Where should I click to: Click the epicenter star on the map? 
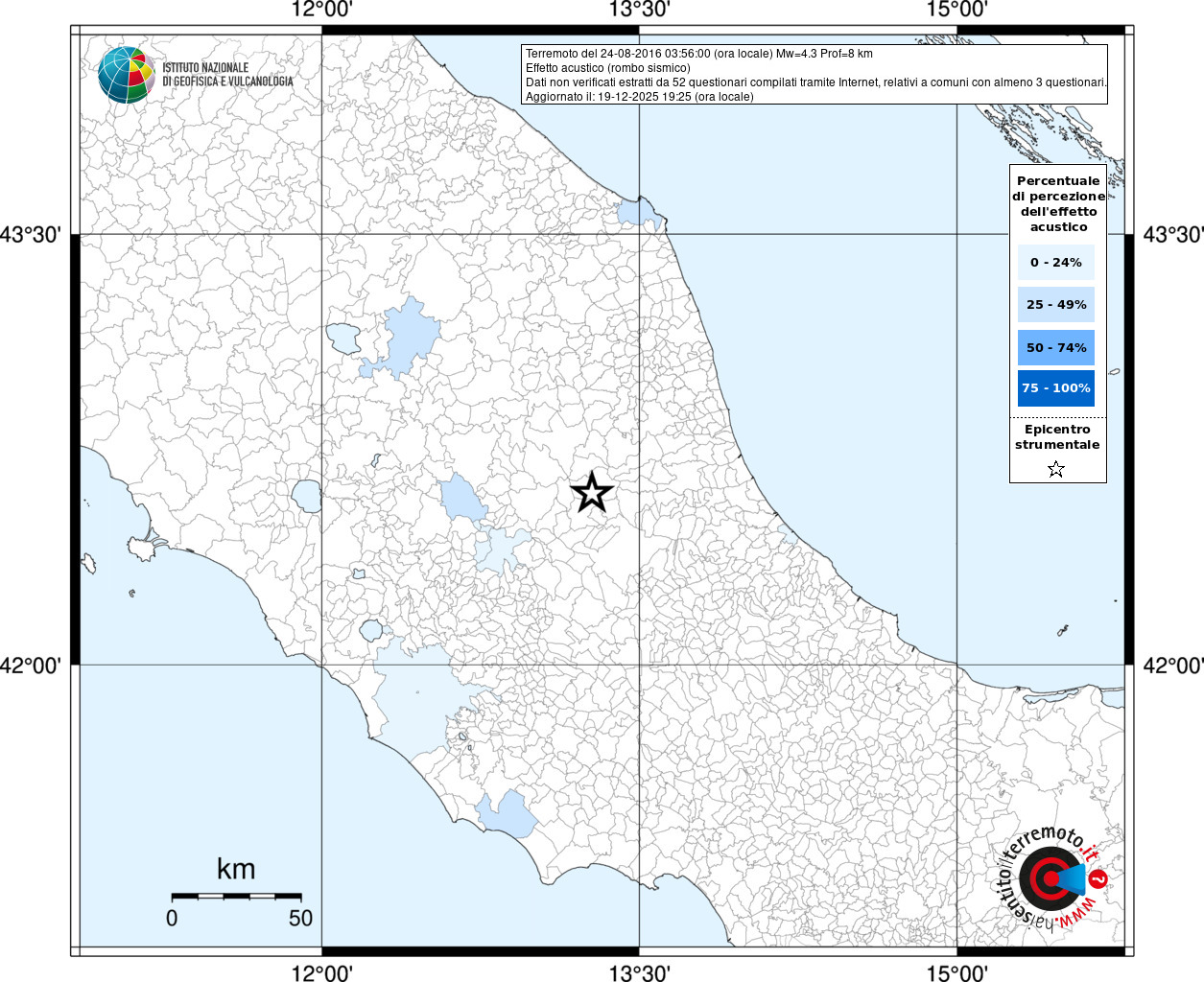pos(592,492)
